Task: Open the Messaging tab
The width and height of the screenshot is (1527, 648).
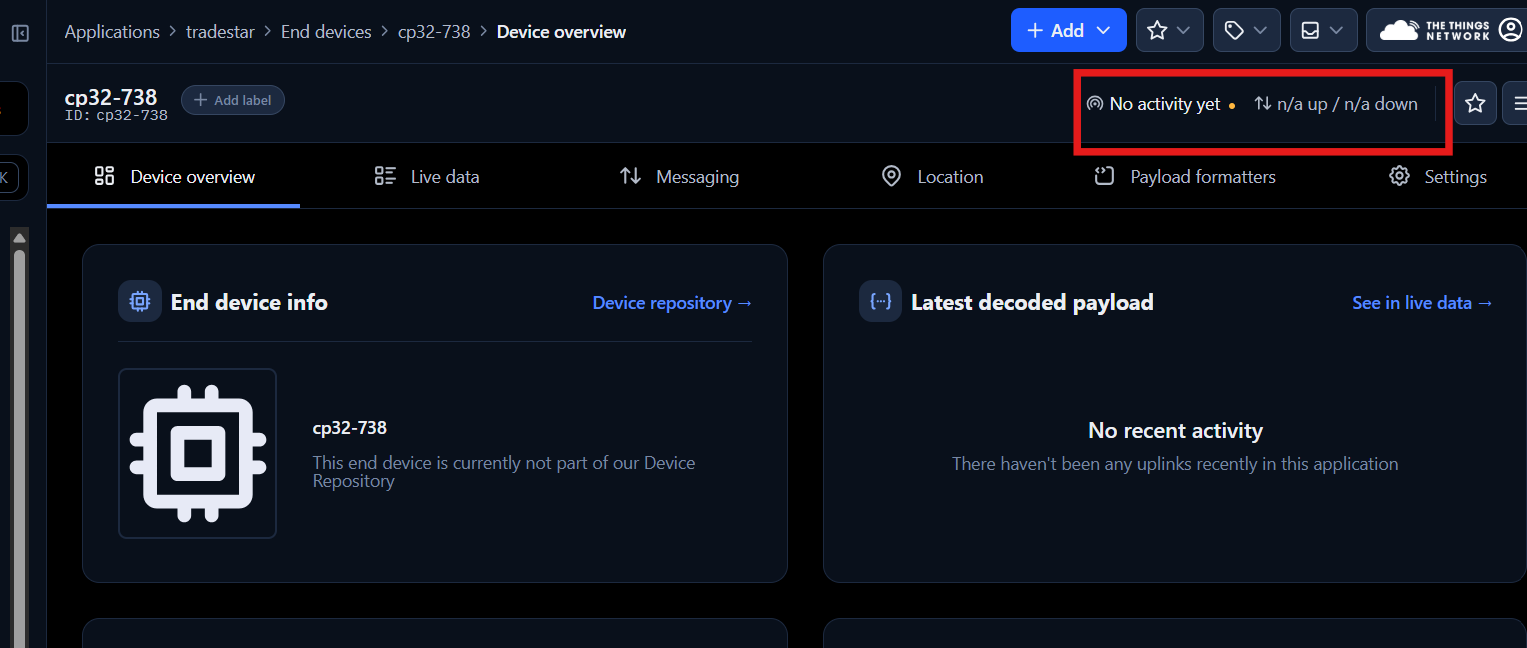Action: (679, 177)
